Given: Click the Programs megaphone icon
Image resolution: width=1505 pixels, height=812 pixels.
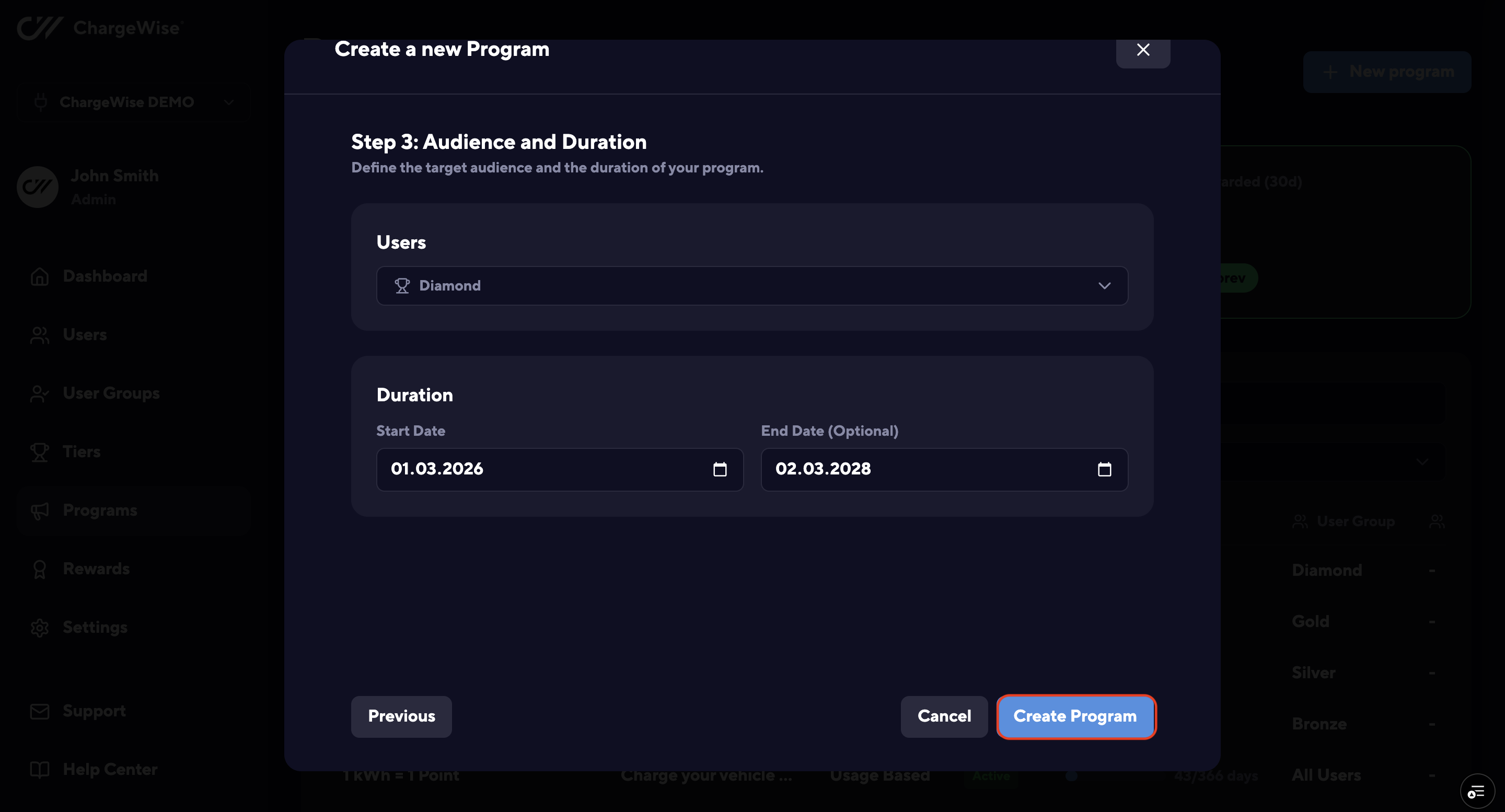Looking at the screenshot, I should (x=40, y=511).
